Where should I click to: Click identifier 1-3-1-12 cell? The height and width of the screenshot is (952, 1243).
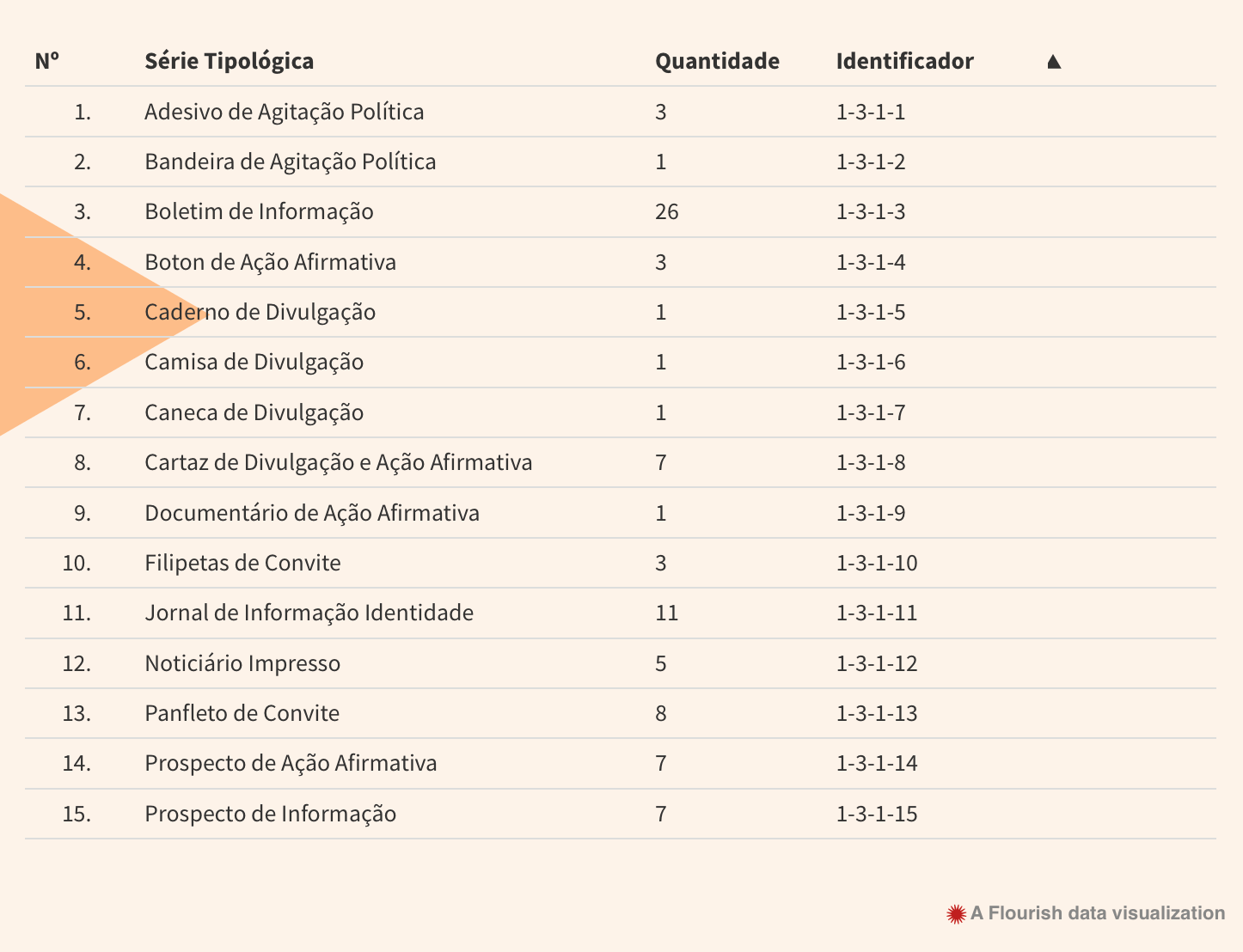tap(876, 663)
